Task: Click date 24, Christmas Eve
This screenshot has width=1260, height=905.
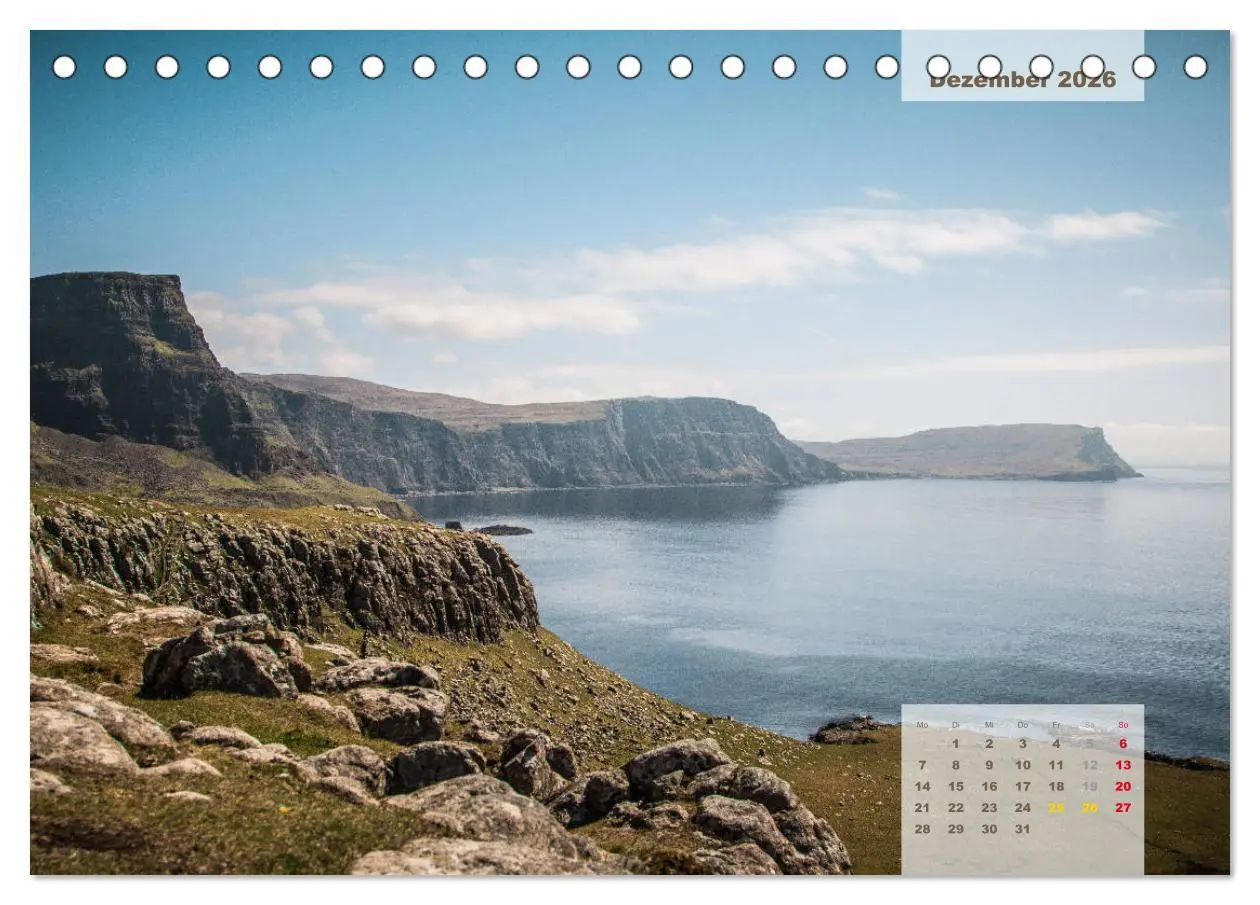Action: [1023, 807]
